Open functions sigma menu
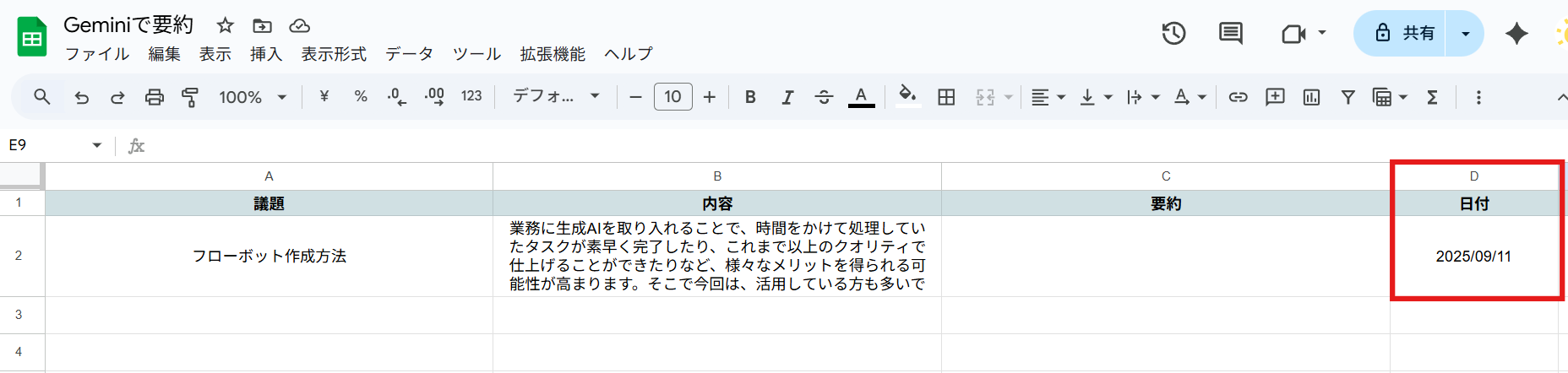1568x373 pixels. click(x=1432, y=97)
